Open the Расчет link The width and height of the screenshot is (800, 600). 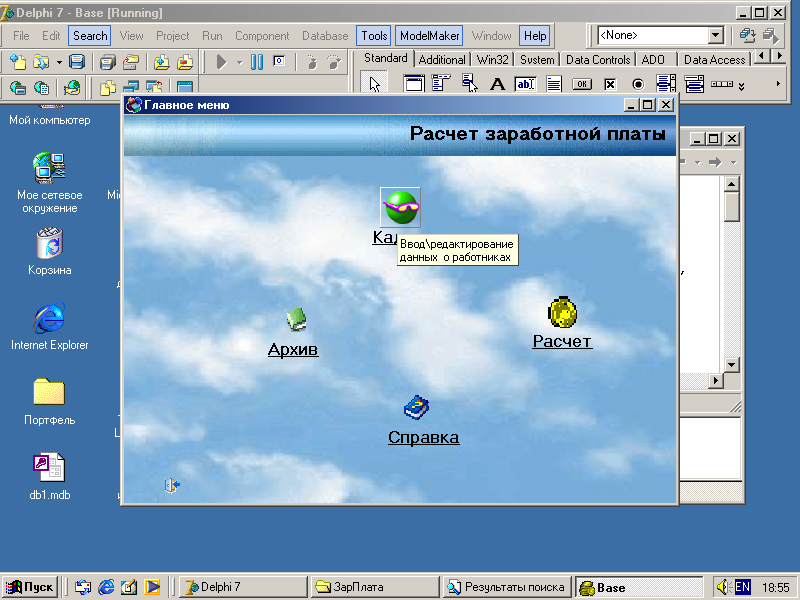(x=562, y=341)
